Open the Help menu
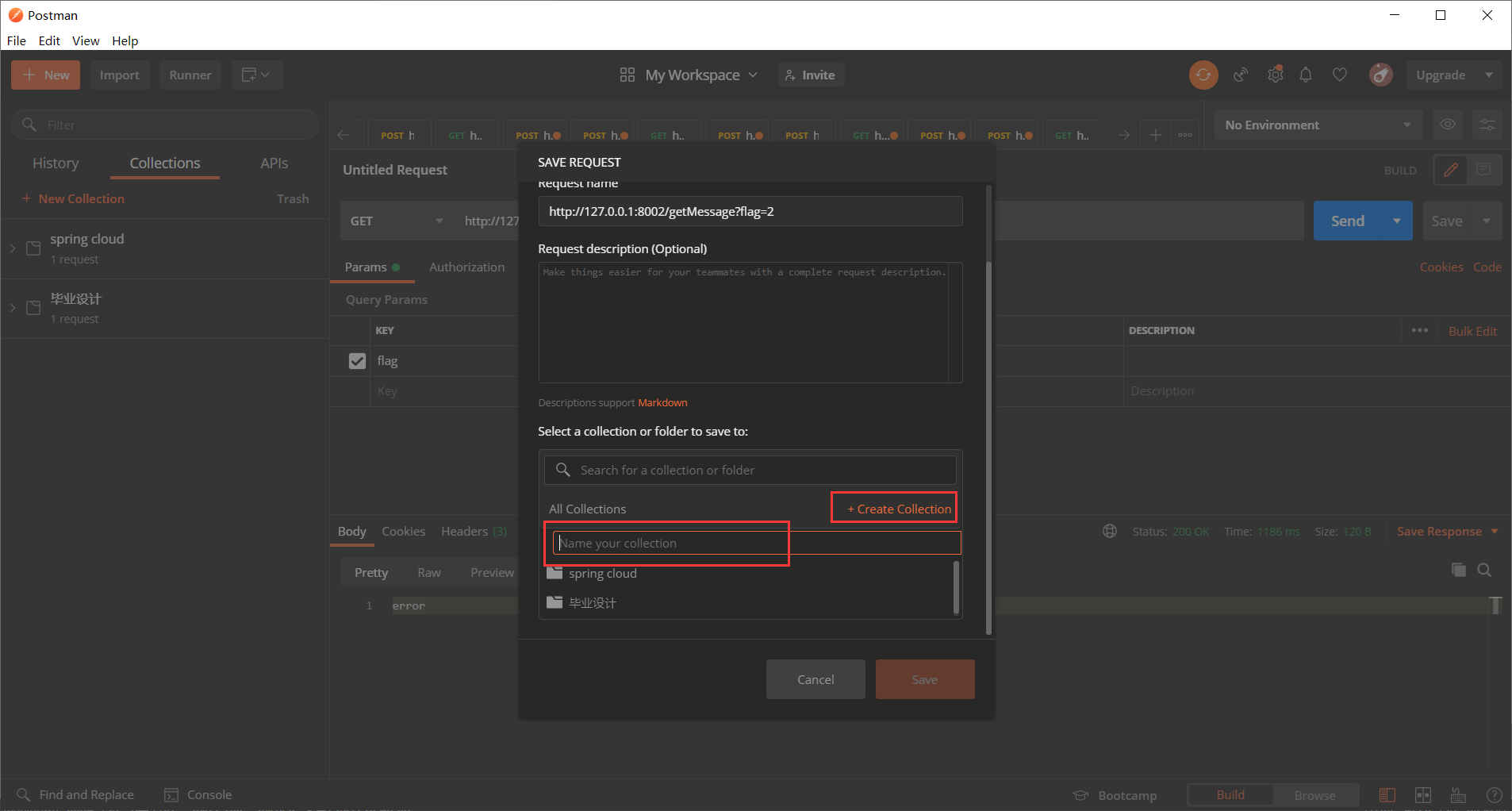Viewport: 1512px width, 811px height. click(125, 40)
